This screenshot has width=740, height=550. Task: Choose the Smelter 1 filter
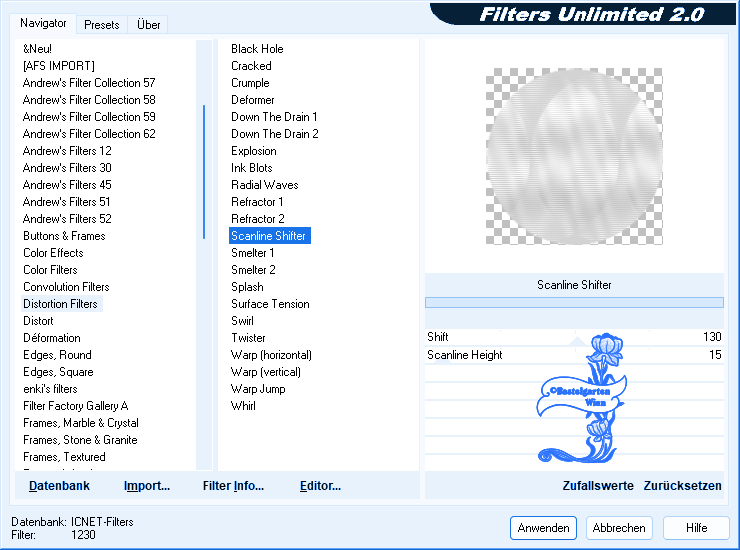point(252,253)
